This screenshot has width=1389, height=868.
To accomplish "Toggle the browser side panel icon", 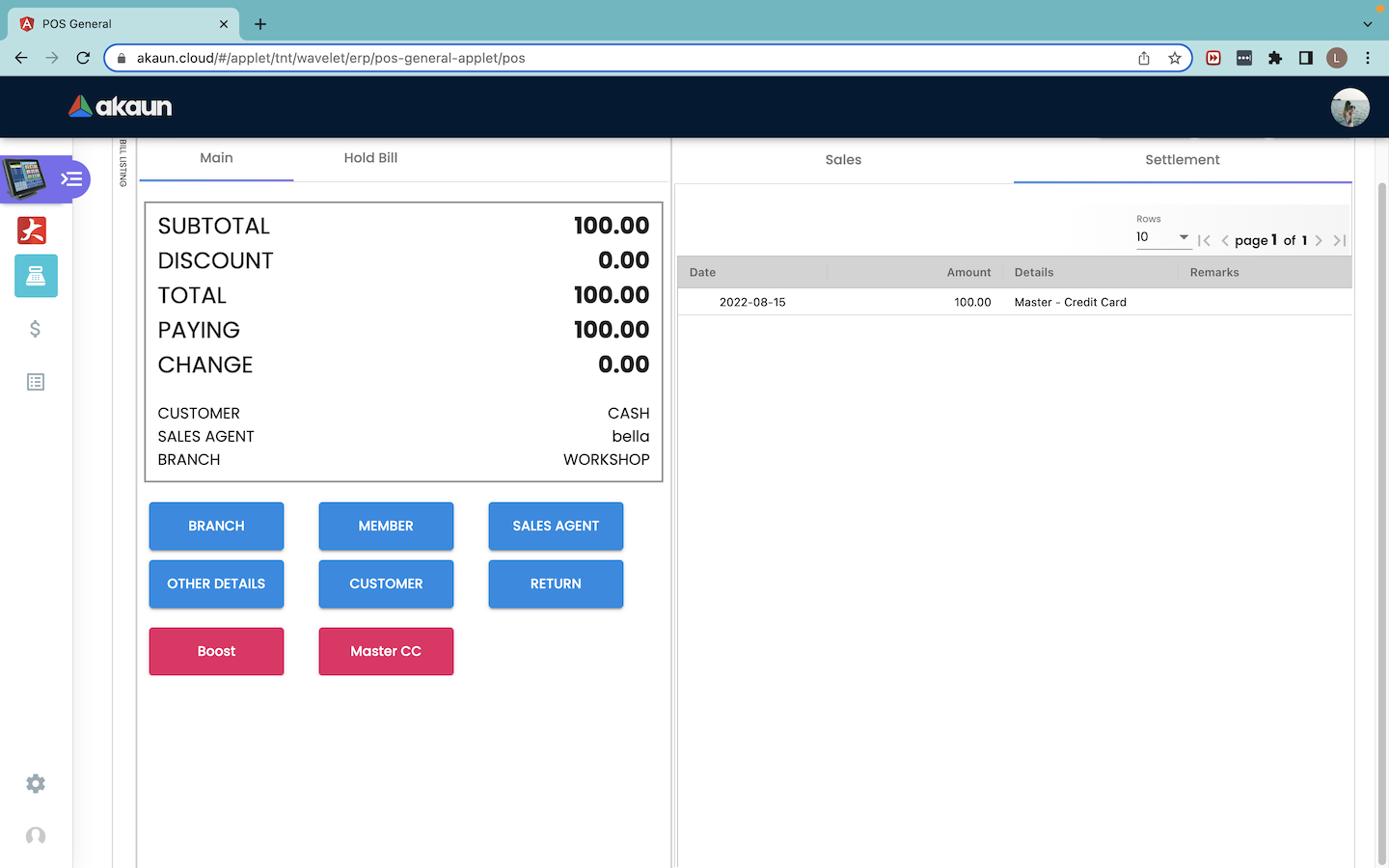I will [x=1306, y=58].
